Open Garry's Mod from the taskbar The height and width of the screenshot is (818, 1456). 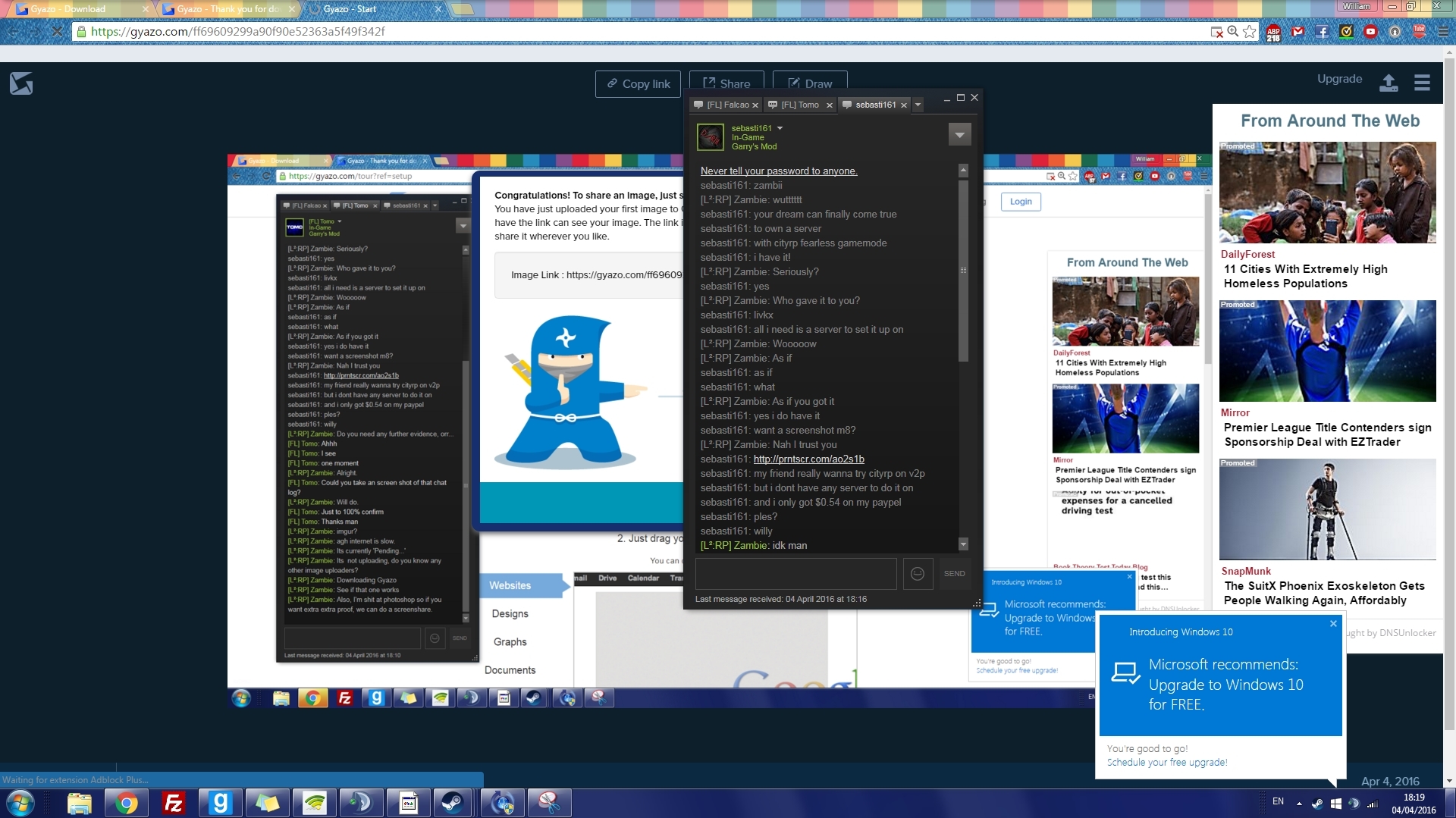221,803
